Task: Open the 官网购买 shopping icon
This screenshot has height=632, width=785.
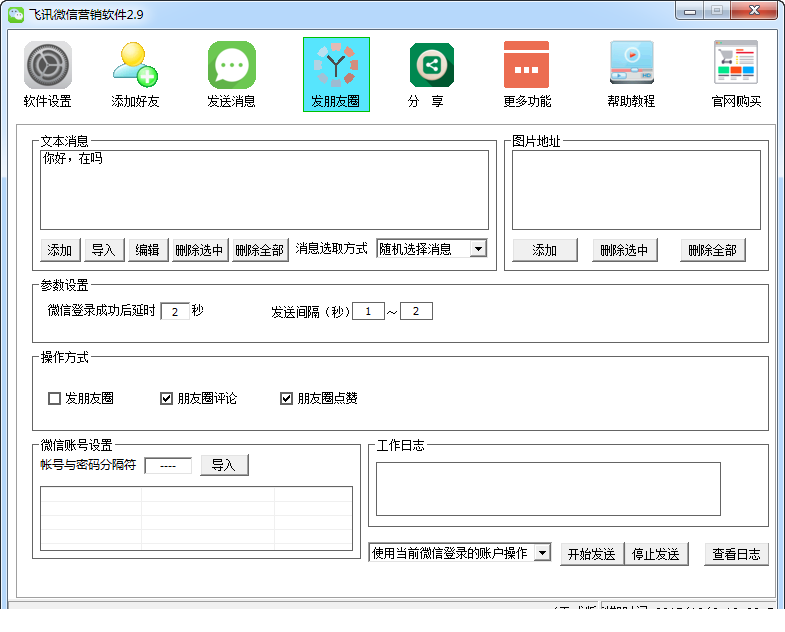Action: [736, 63]
